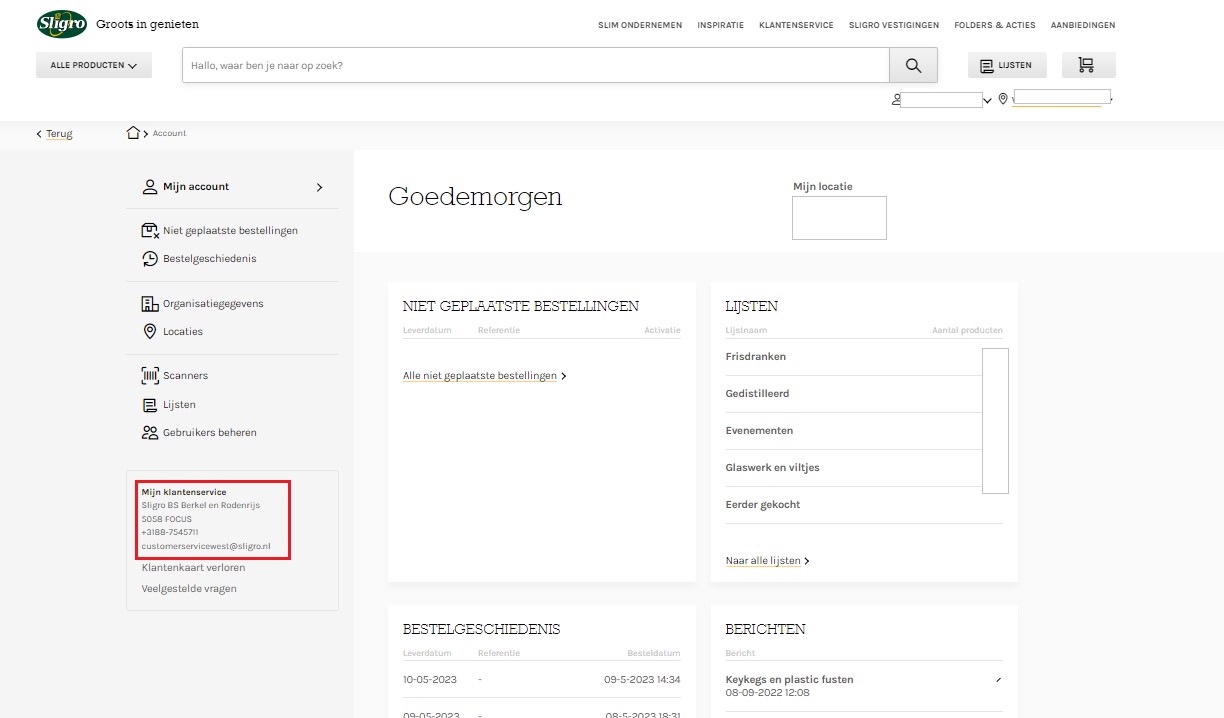1224x718 pixels.
Task: Click the Organisatiegegevens building icon
Action: [x=150, y=304]
